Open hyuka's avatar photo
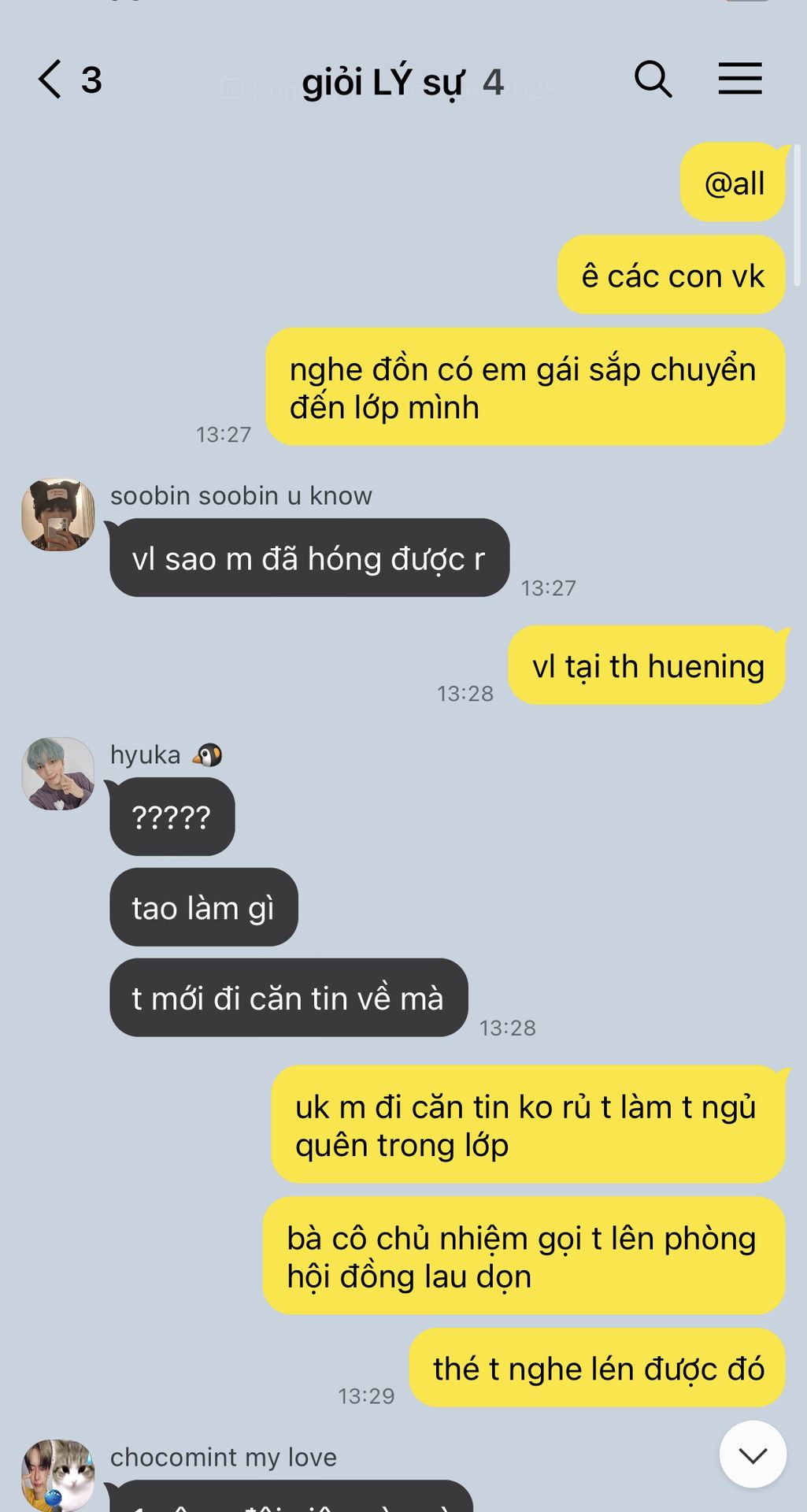This screenshot has width=807, height=1512. [x=58, y=773]
